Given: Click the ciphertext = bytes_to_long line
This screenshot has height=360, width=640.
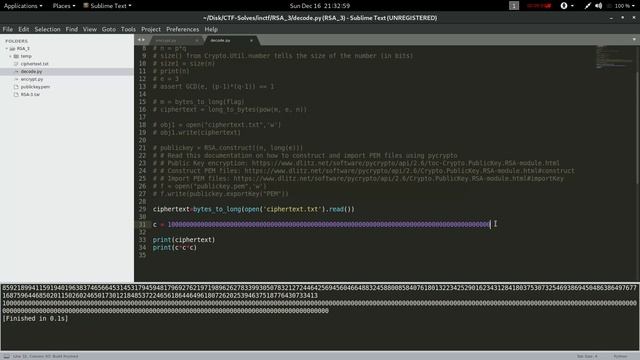Looking at the screenshot, I should coord(253,209).
